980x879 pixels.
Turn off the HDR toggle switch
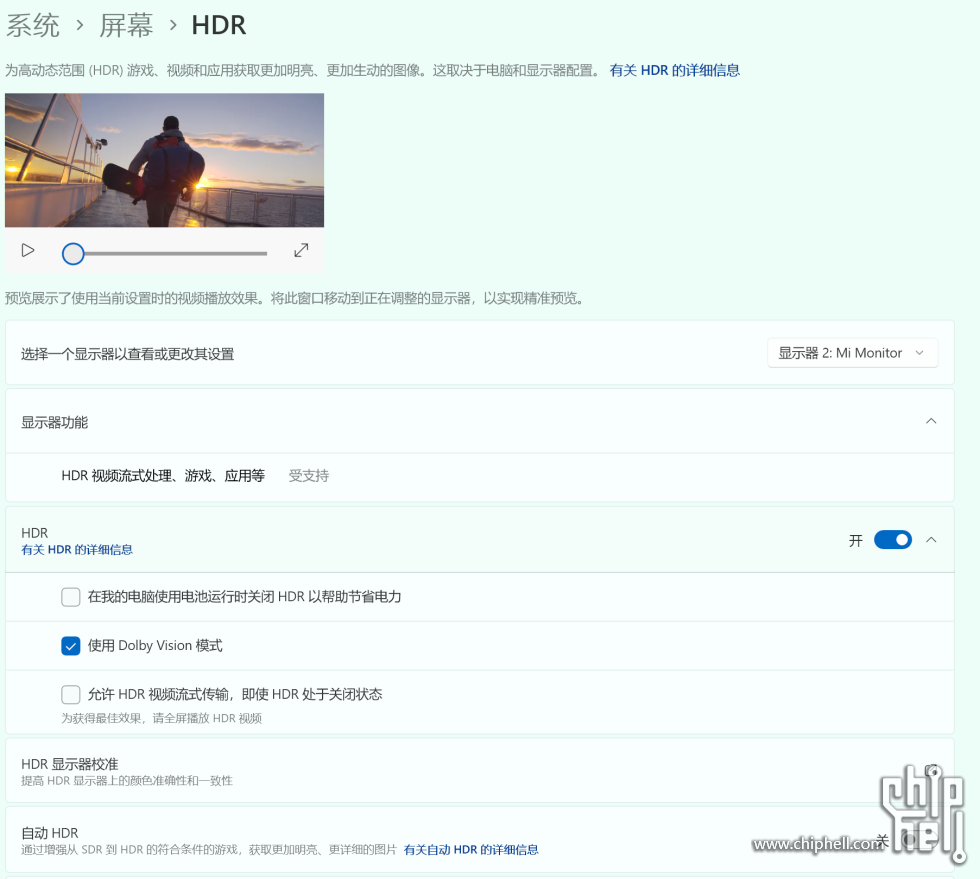pyautogui.click(x=892, y=540)
